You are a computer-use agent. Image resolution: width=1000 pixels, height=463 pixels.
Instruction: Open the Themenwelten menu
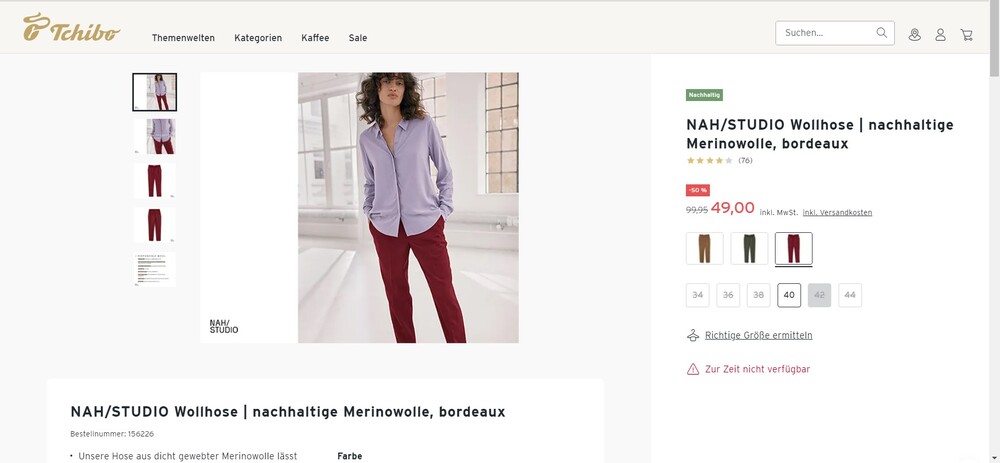[183, 38]
